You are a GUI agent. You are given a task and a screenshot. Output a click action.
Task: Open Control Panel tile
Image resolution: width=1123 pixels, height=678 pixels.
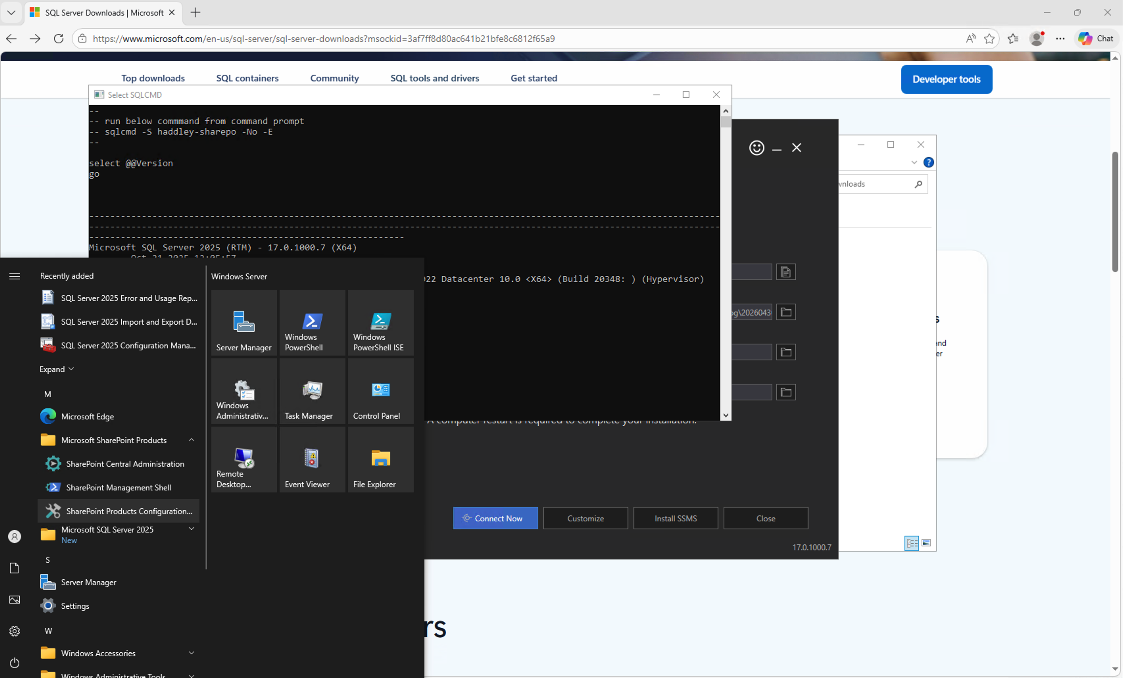(x=381, y=391)
